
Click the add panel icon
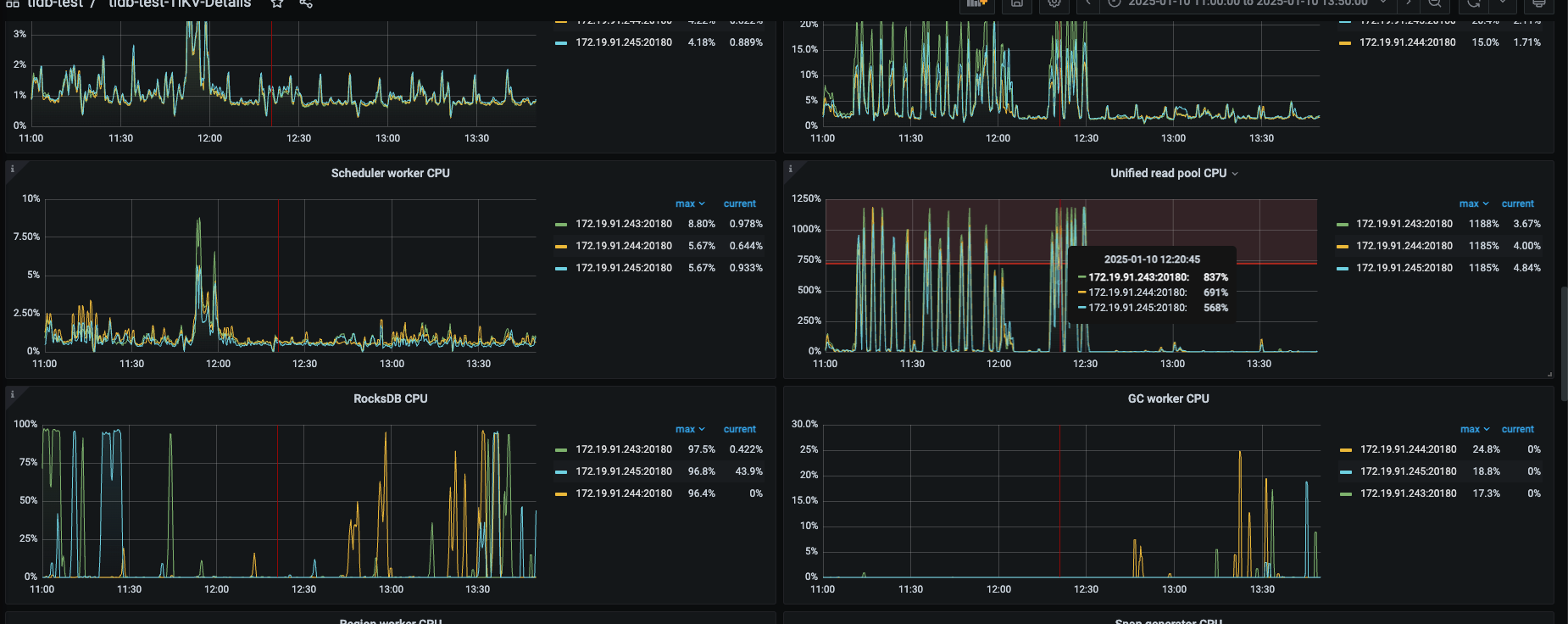tap(976, 3)
